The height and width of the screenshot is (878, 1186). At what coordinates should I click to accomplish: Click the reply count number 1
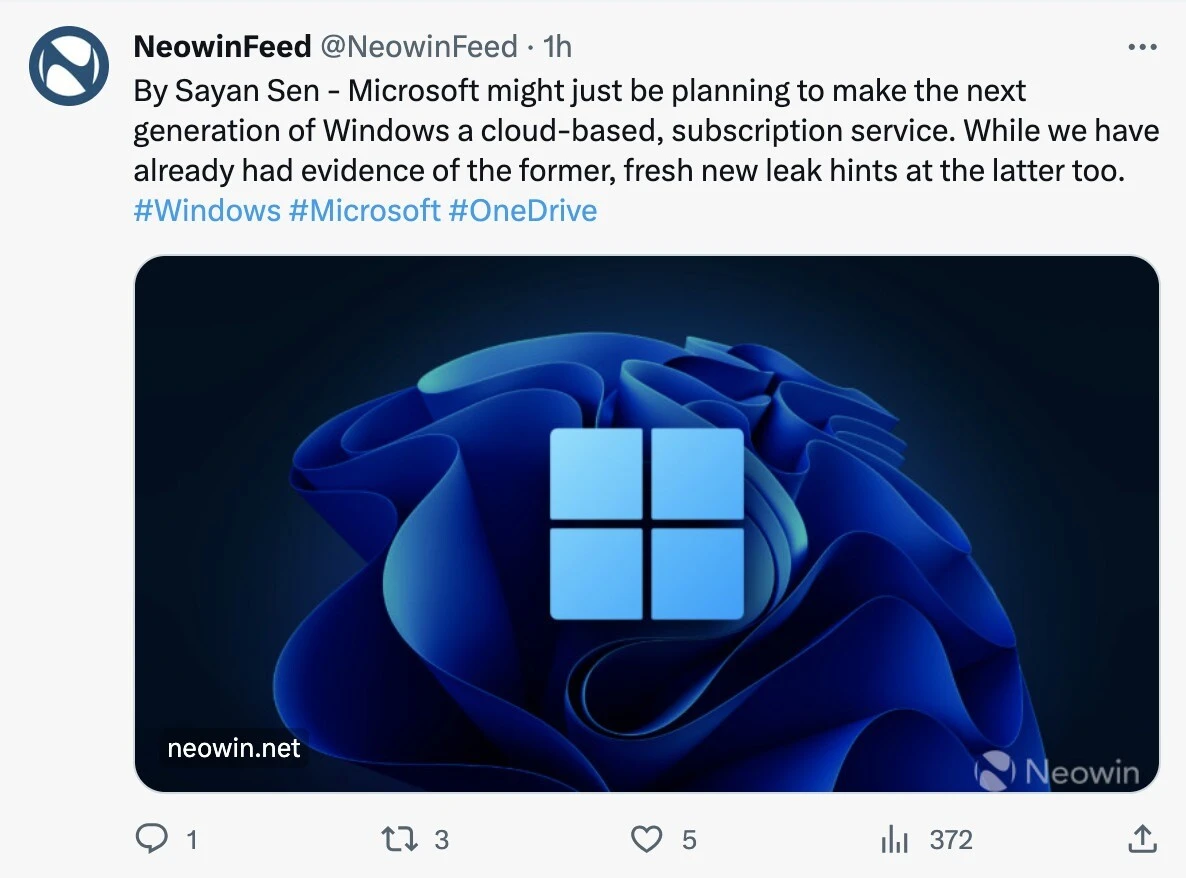(x=191, y=840)
